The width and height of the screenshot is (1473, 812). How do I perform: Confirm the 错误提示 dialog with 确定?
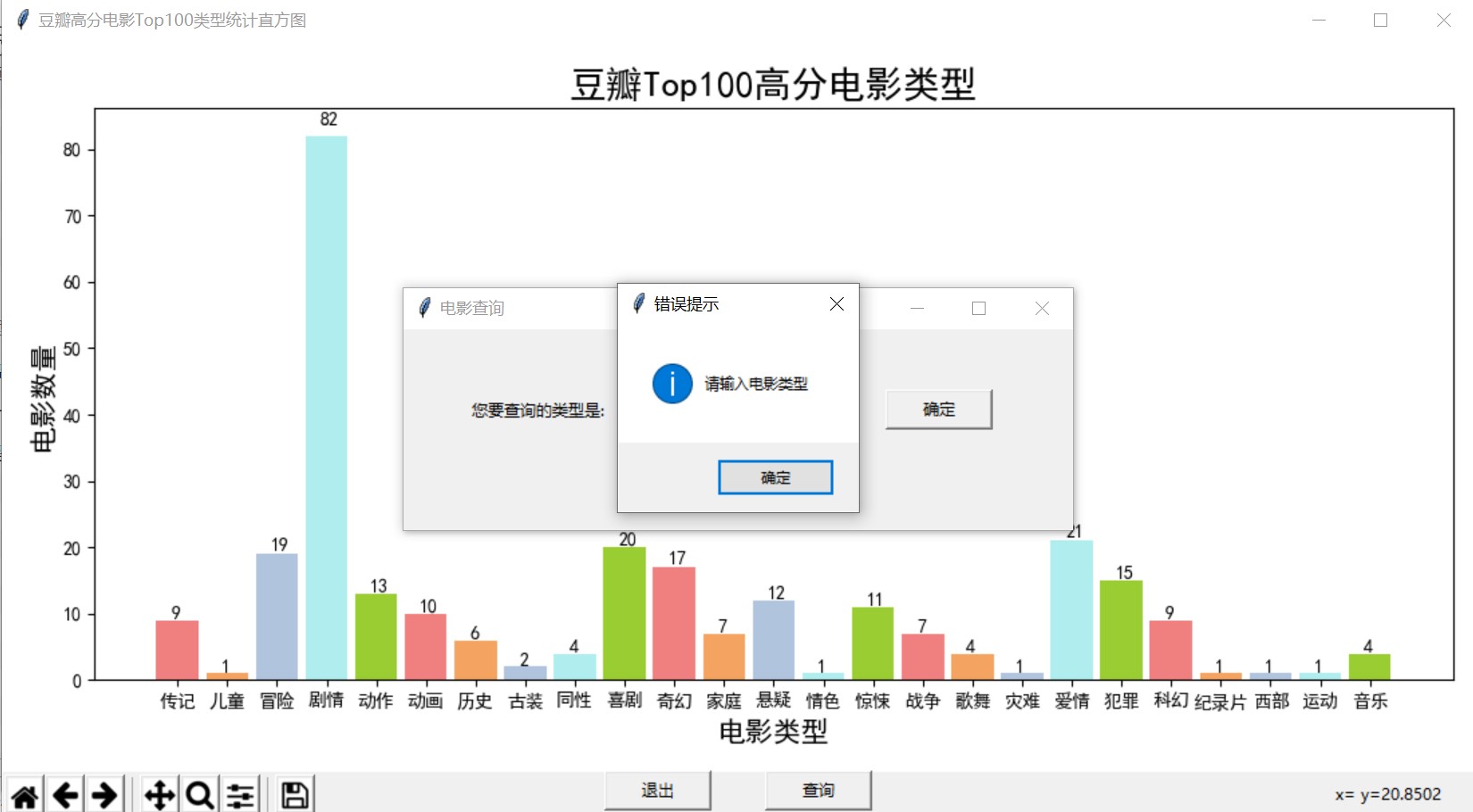click(x=775, y=477)
